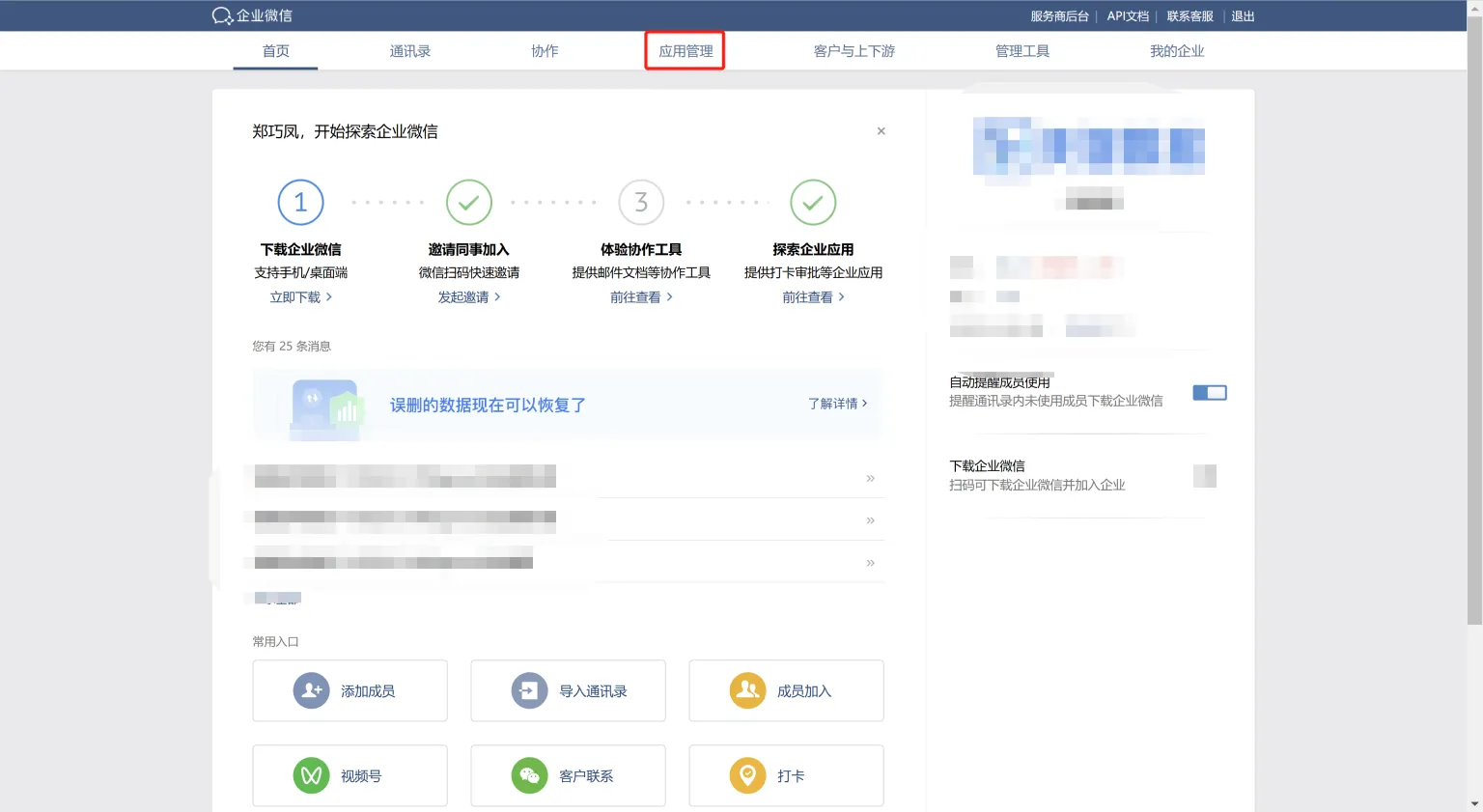Click the 立即下载 link
This screenshot has width=1483, height=812.
300,297
